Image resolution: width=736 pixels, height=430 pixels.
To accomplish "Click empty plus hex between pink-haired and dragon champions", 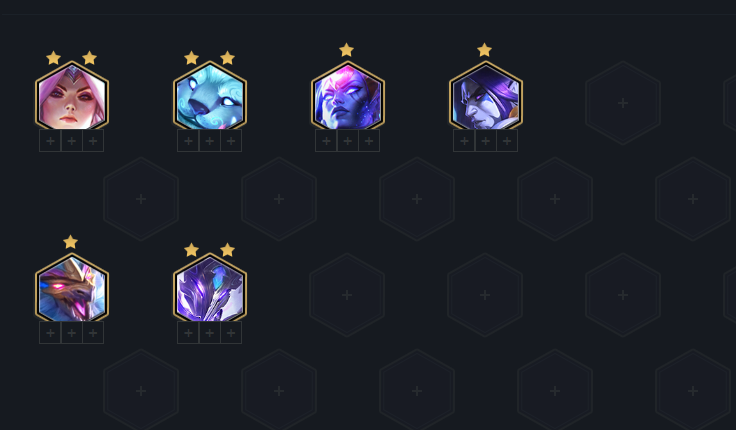I will (141, 199).
